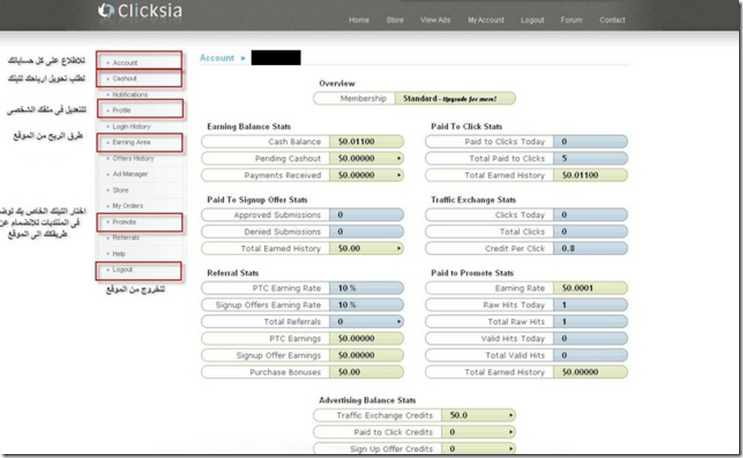Expand the Total Referrals arrow
This screenshot has width=743, height=458.
click(399, 322)
